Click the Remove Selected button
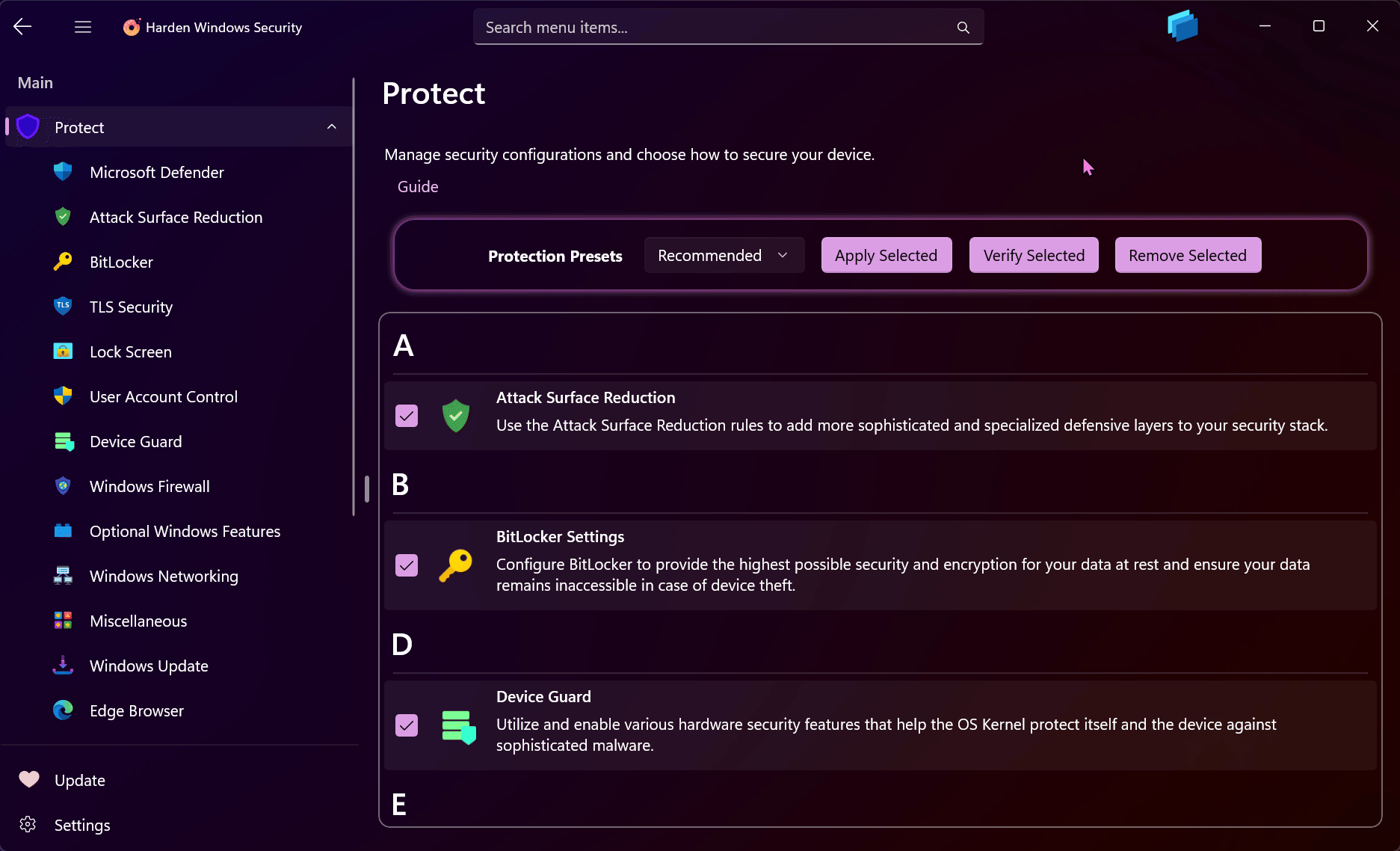The width and height of the screenshot is (1400, 851). pos(1187,256)
